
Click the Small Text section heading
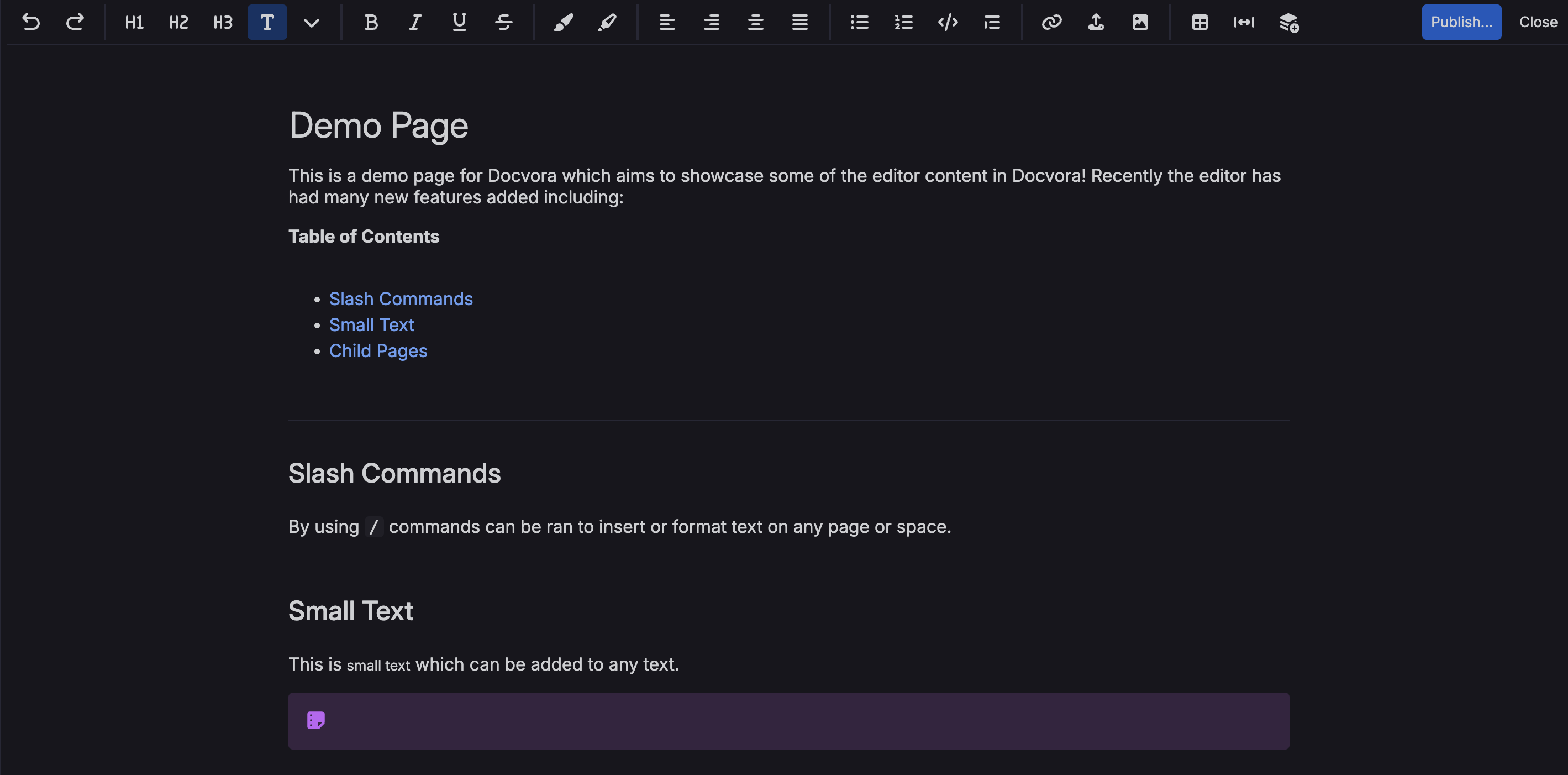tap(351, 611)
